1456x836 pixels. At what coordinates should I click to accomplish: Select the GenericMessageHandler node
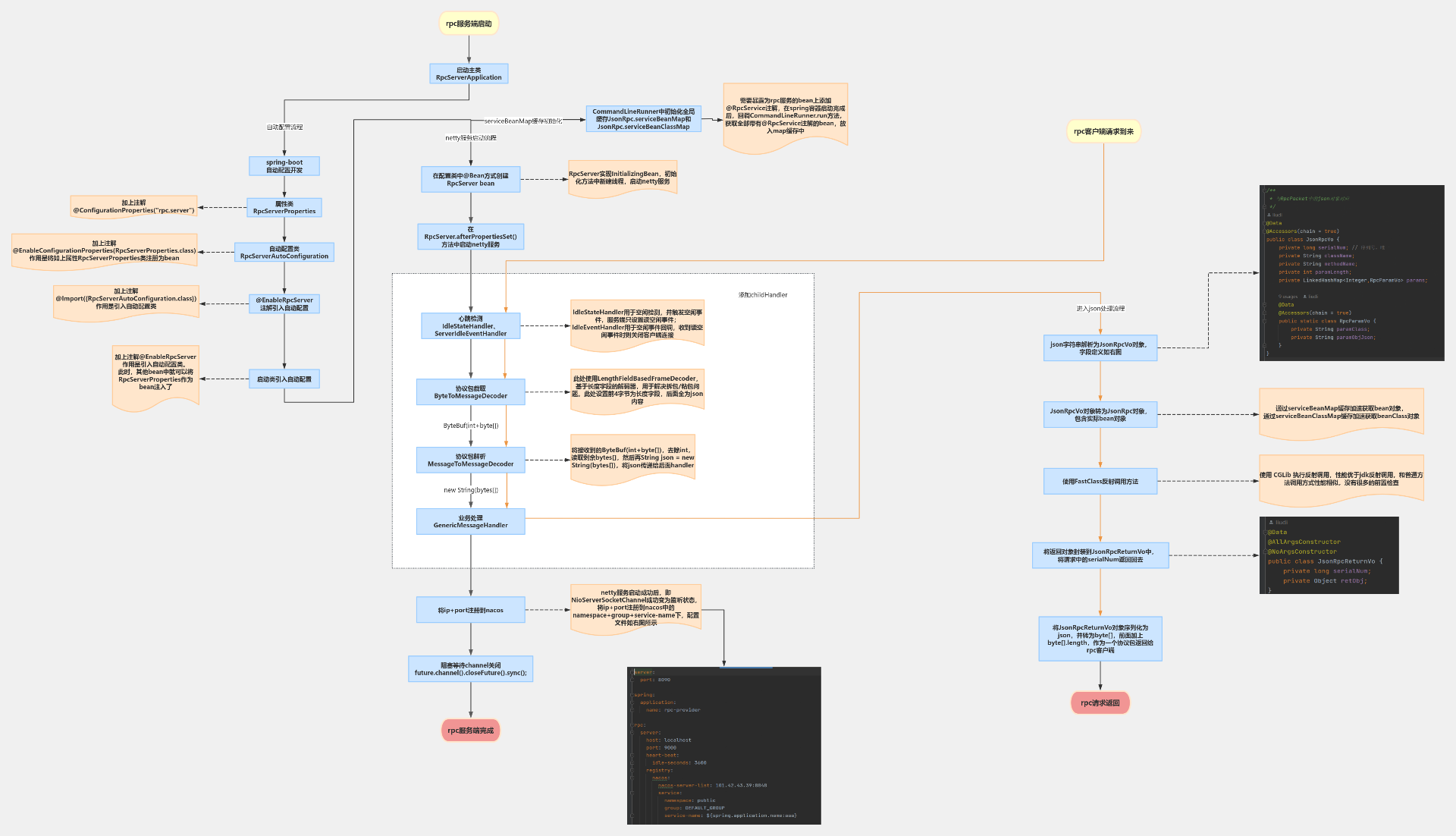pyautogui.click(x=470, y=522)
